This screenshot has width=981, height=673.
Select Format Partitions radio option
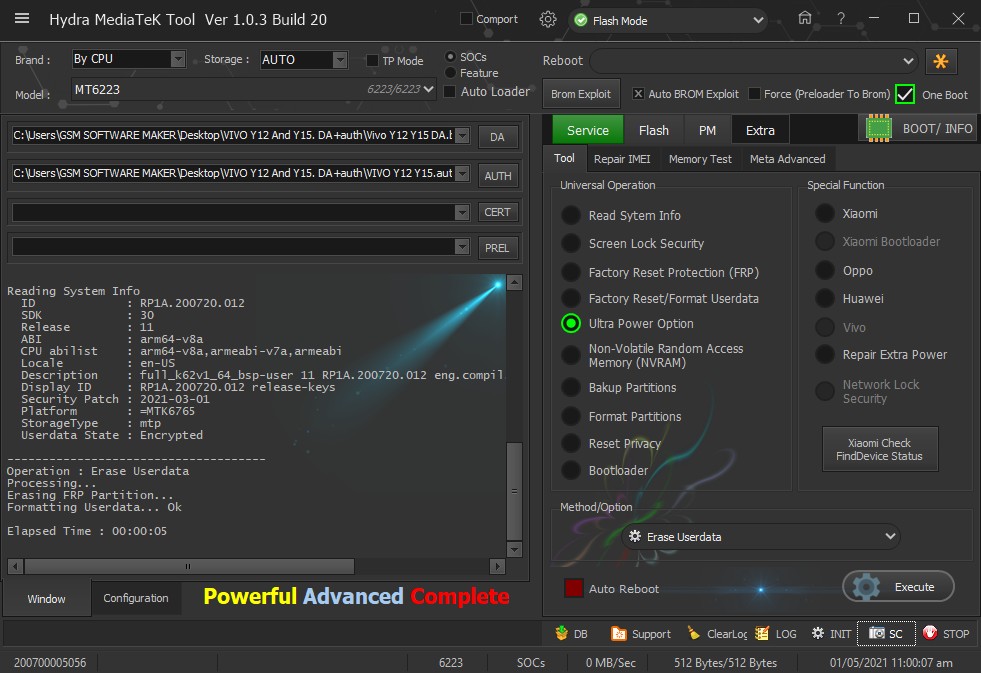[x=571, y=417]
